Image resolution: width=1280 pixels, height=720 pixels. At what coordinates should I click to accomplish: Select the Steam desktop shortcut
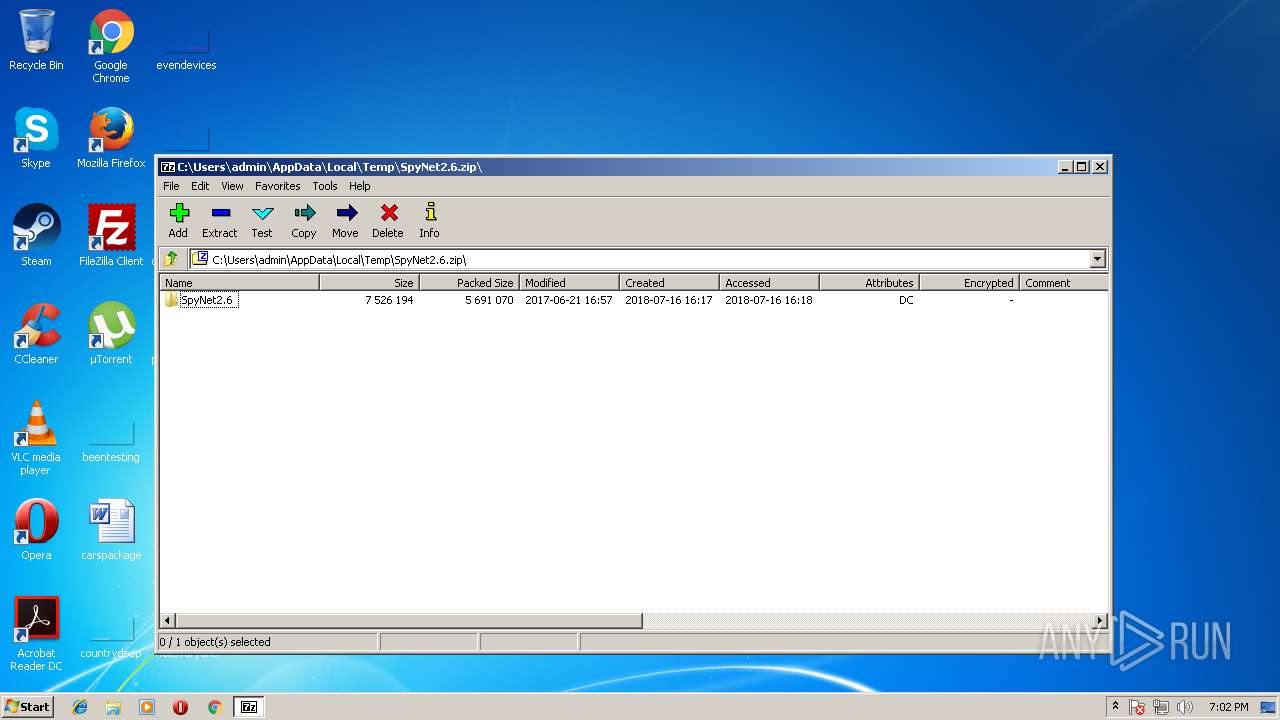(36, 236)
